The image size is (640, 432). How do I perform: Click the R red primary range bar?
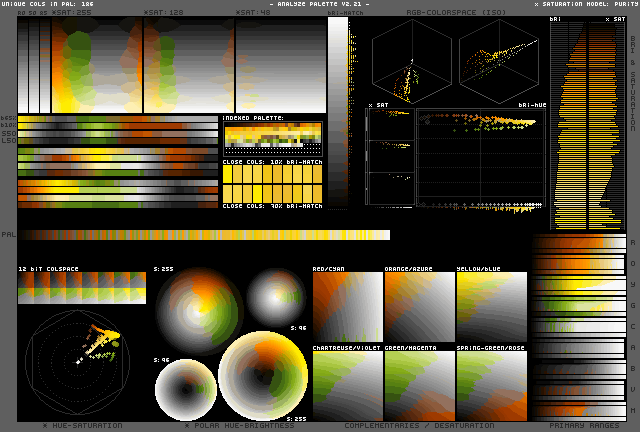click(580, 244)
